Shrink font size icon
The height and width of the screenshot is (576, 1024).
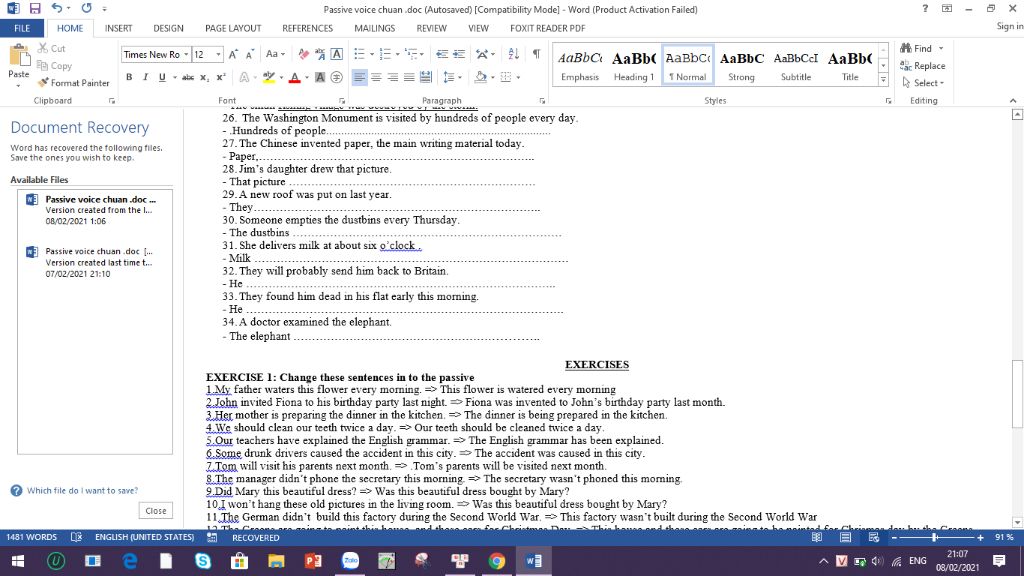pos(249,54)
